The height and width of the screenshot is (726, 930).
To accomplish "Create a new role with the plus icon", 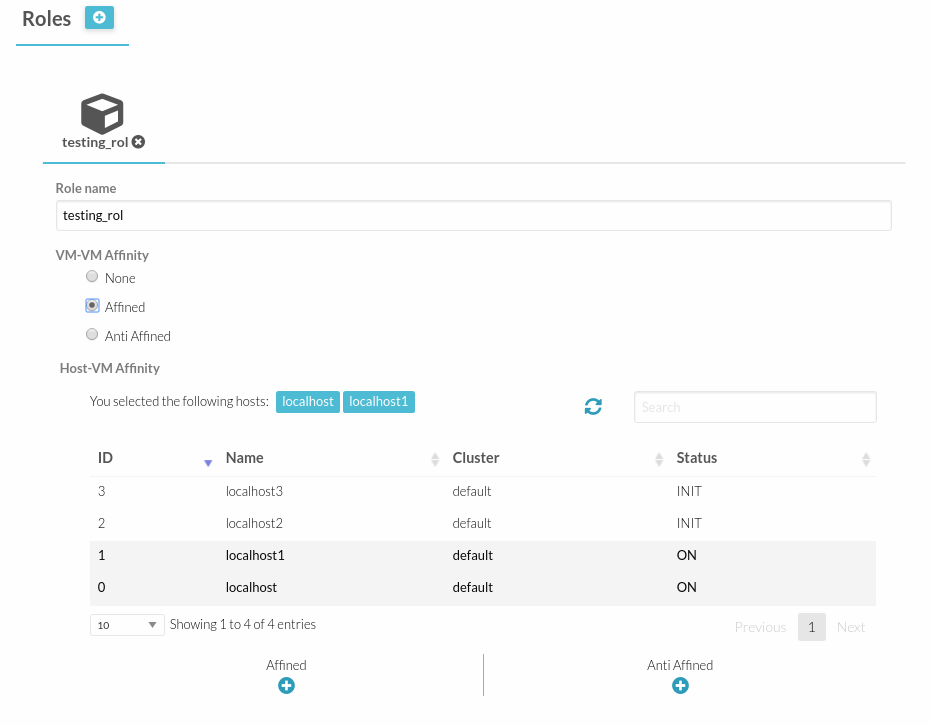I will tap(98, 17).
